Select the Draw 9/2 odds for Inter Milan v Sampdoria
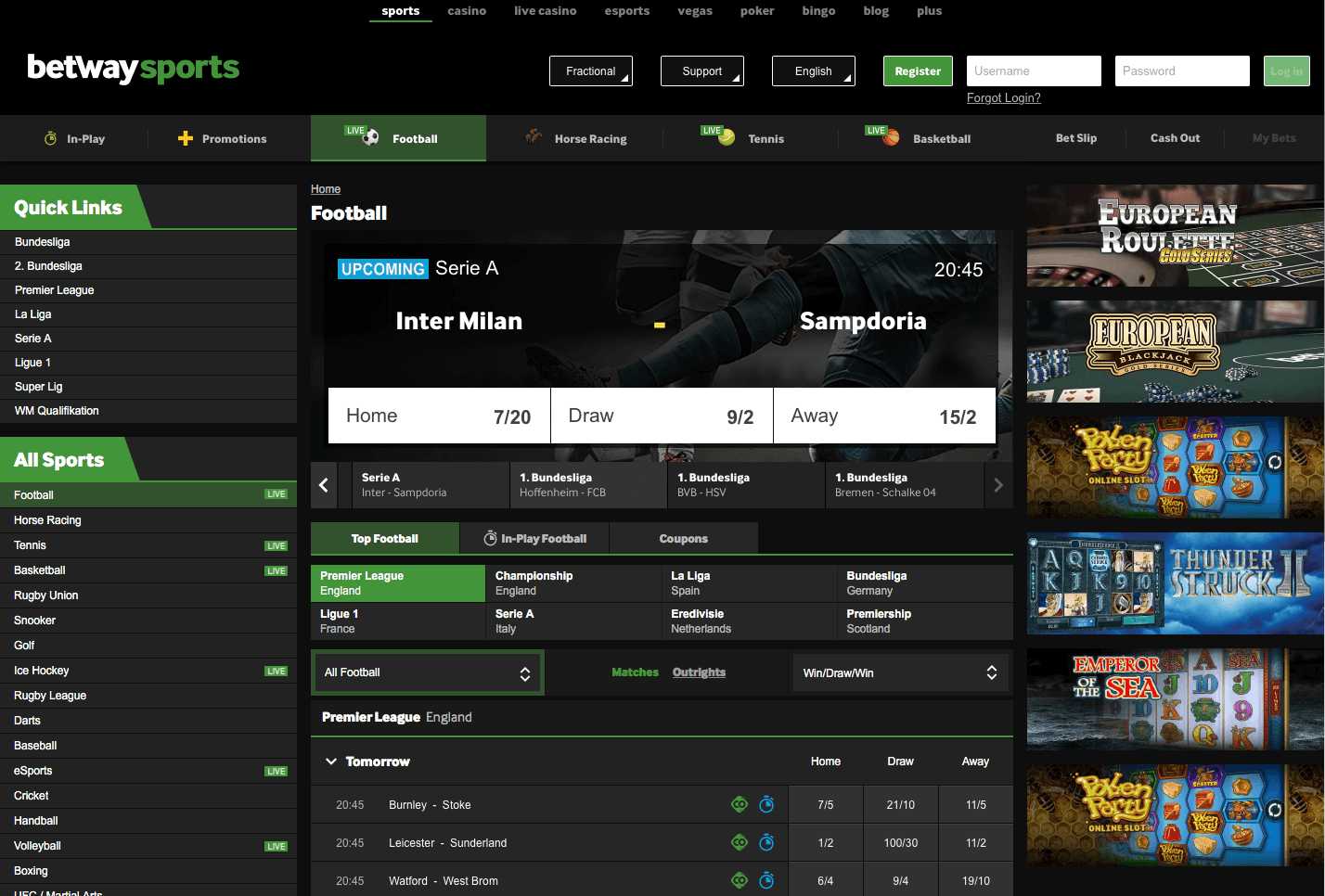Viewport: 1325px width, 896px height. coord(662,416)
